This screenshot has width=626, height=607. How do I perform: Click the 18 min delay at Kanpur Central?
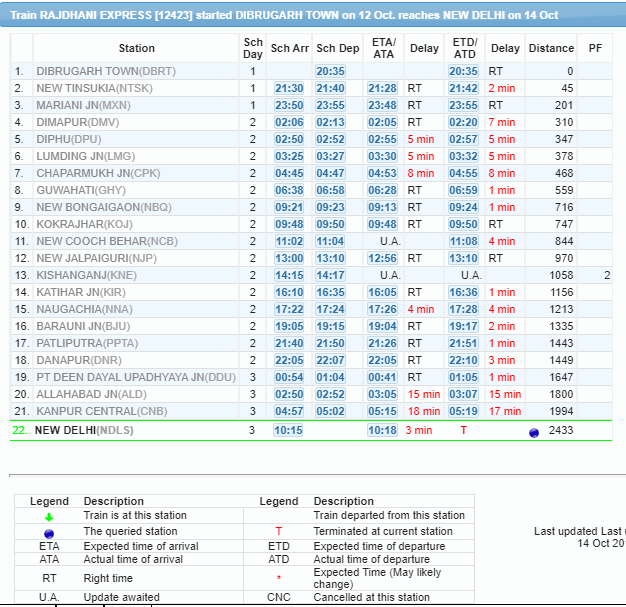424,411
